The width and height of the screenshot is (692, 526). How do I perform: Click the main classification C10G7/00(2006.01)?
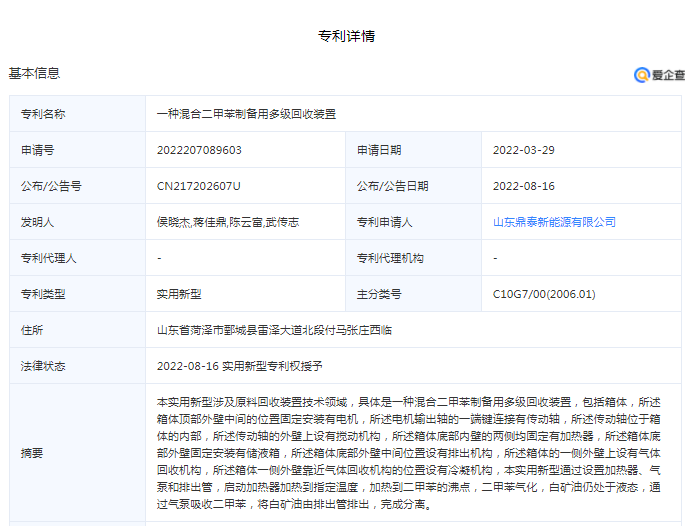click(544, 294)
